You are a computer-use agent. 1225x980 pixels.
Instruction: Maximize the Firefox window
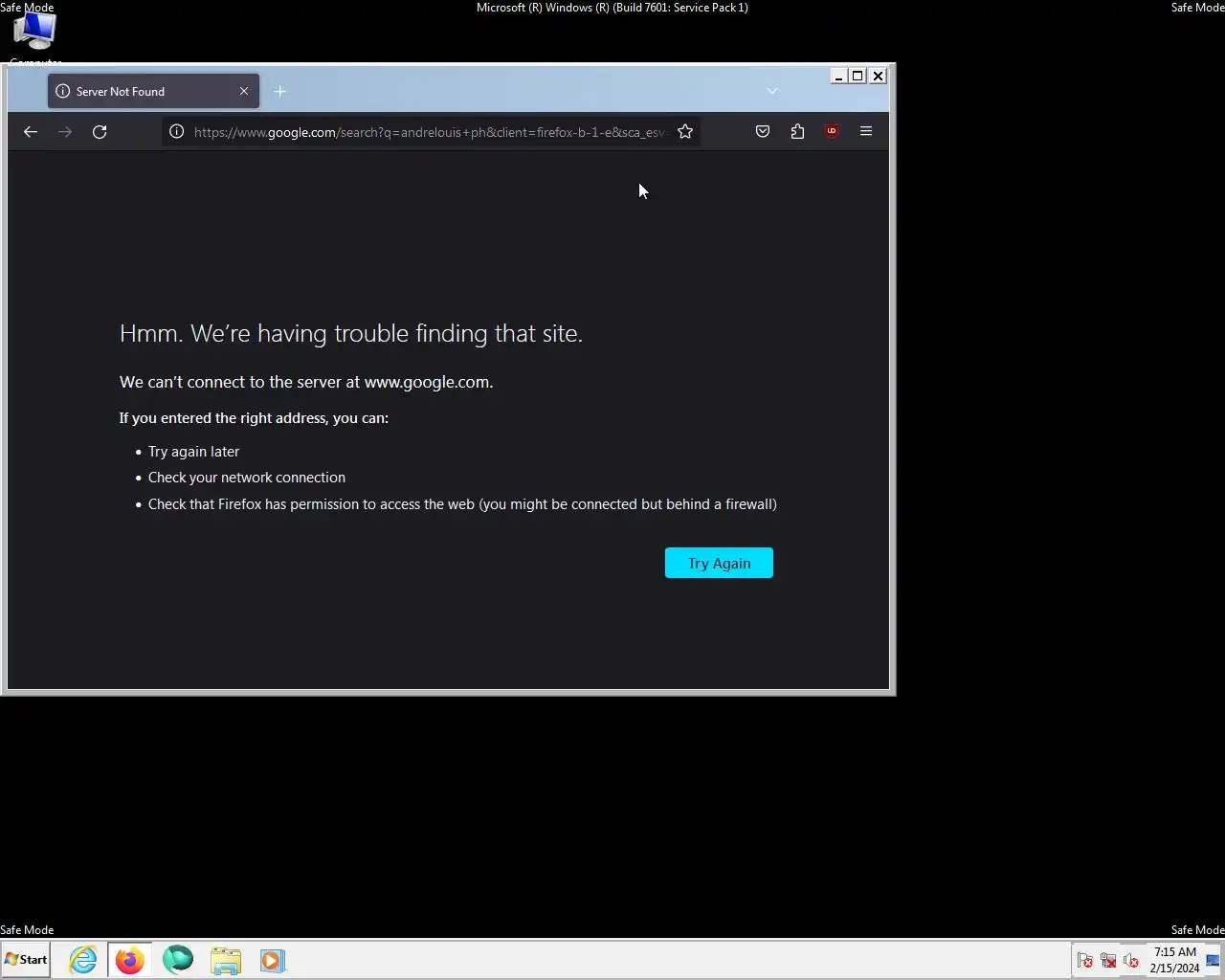pos(857,76)
